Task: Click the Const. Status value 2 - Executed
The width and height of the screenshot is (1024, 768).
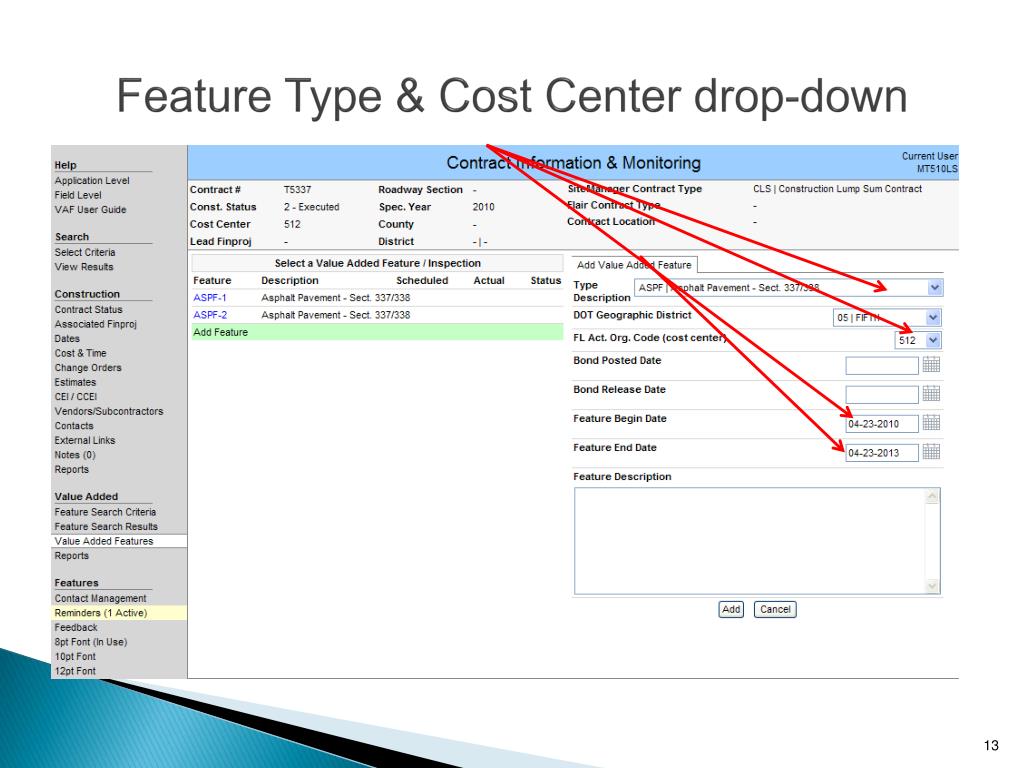Action: coord(311,207)
